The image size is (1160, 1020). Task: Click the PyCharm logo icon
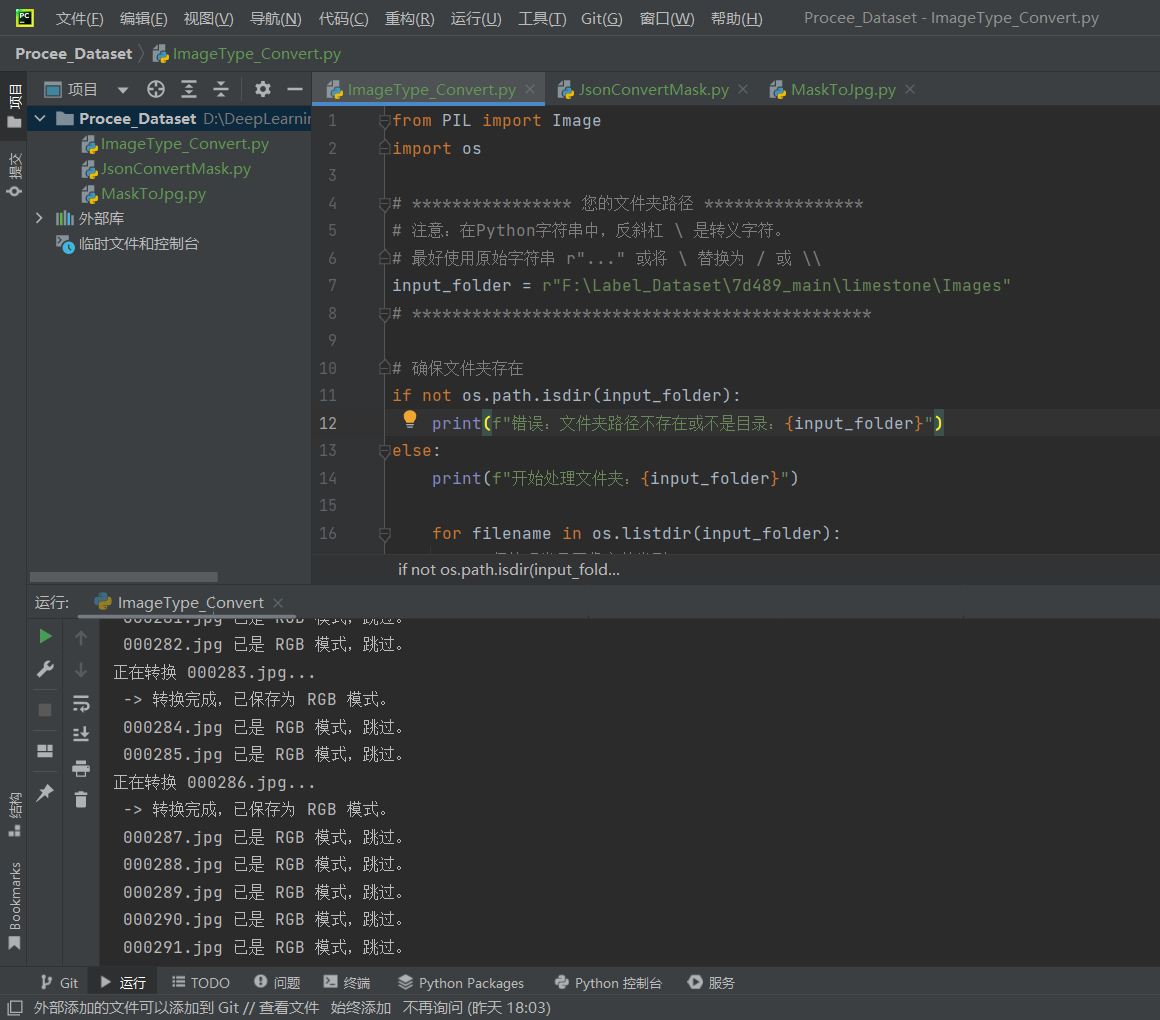[24, 18]
